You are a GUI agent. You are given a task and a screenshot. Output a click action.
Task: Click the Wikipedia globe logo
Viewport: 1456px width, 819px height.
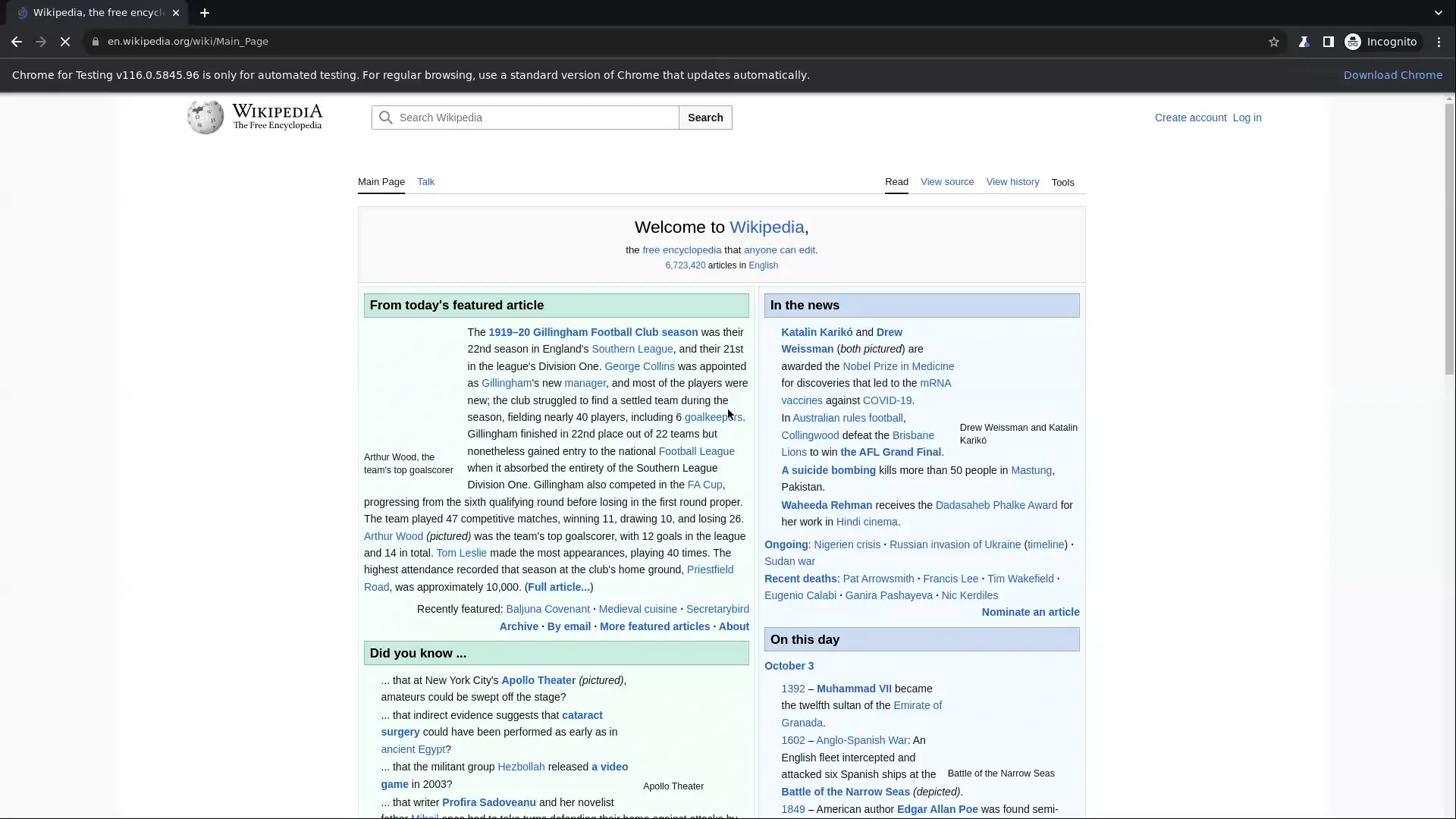(x=206, y=118)
